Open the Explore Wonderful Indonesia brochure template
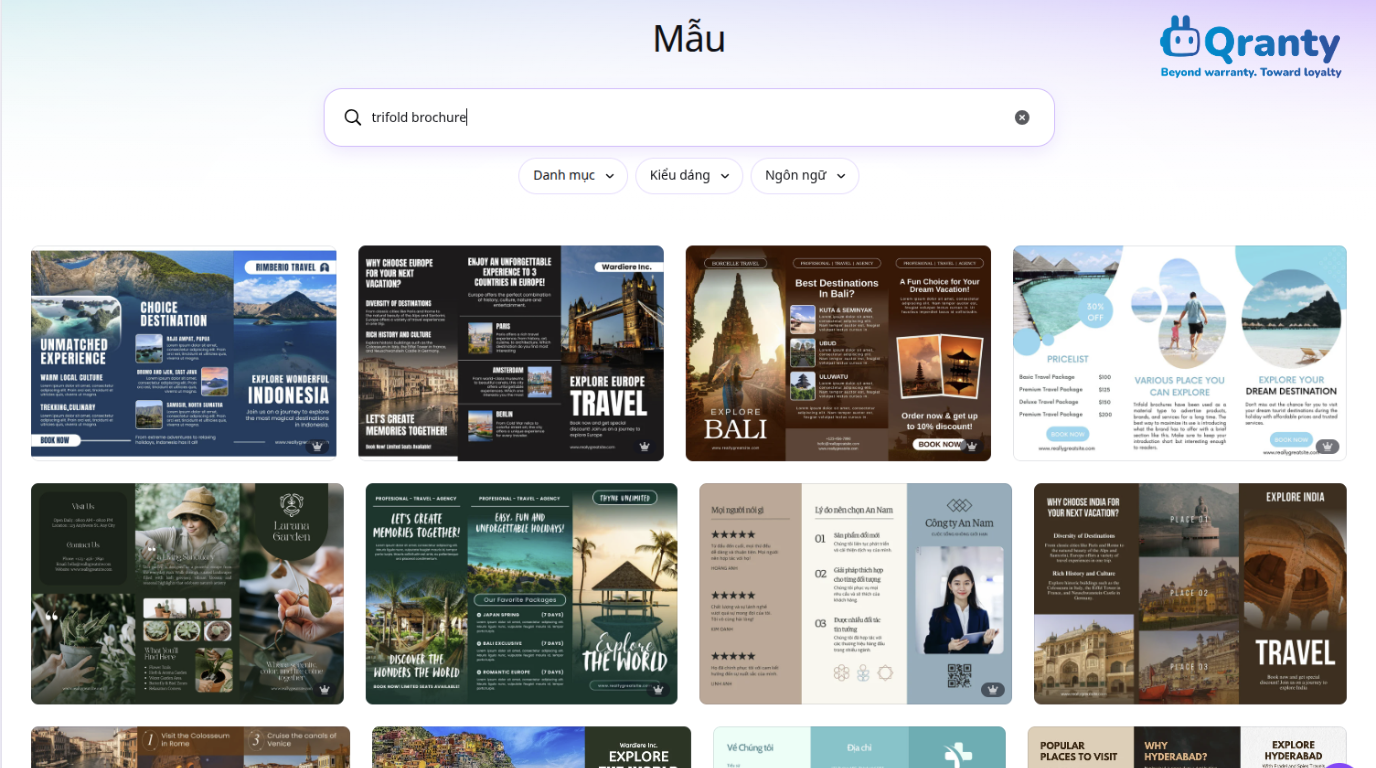The height and width of the screenshot is (768, 1376). click(x=184, y=353)
